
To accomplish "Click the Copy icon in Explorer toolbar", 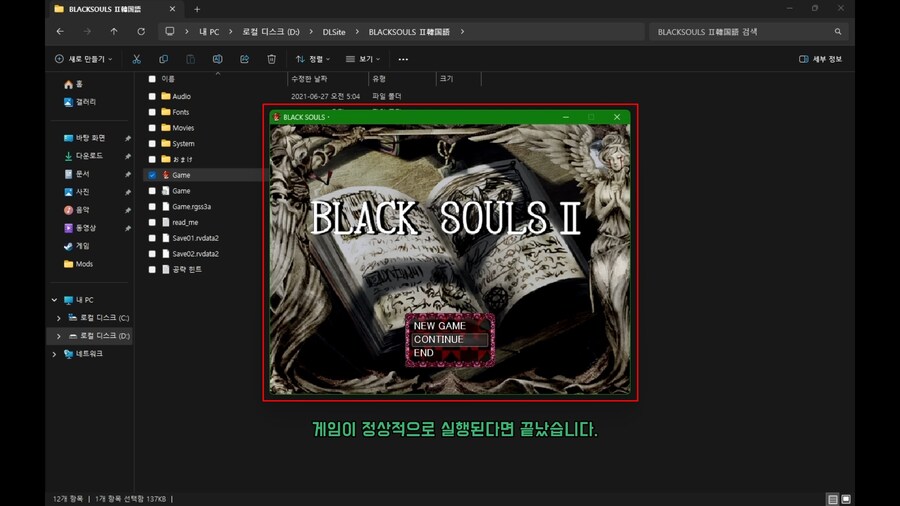I will click(x=164, y=59).
